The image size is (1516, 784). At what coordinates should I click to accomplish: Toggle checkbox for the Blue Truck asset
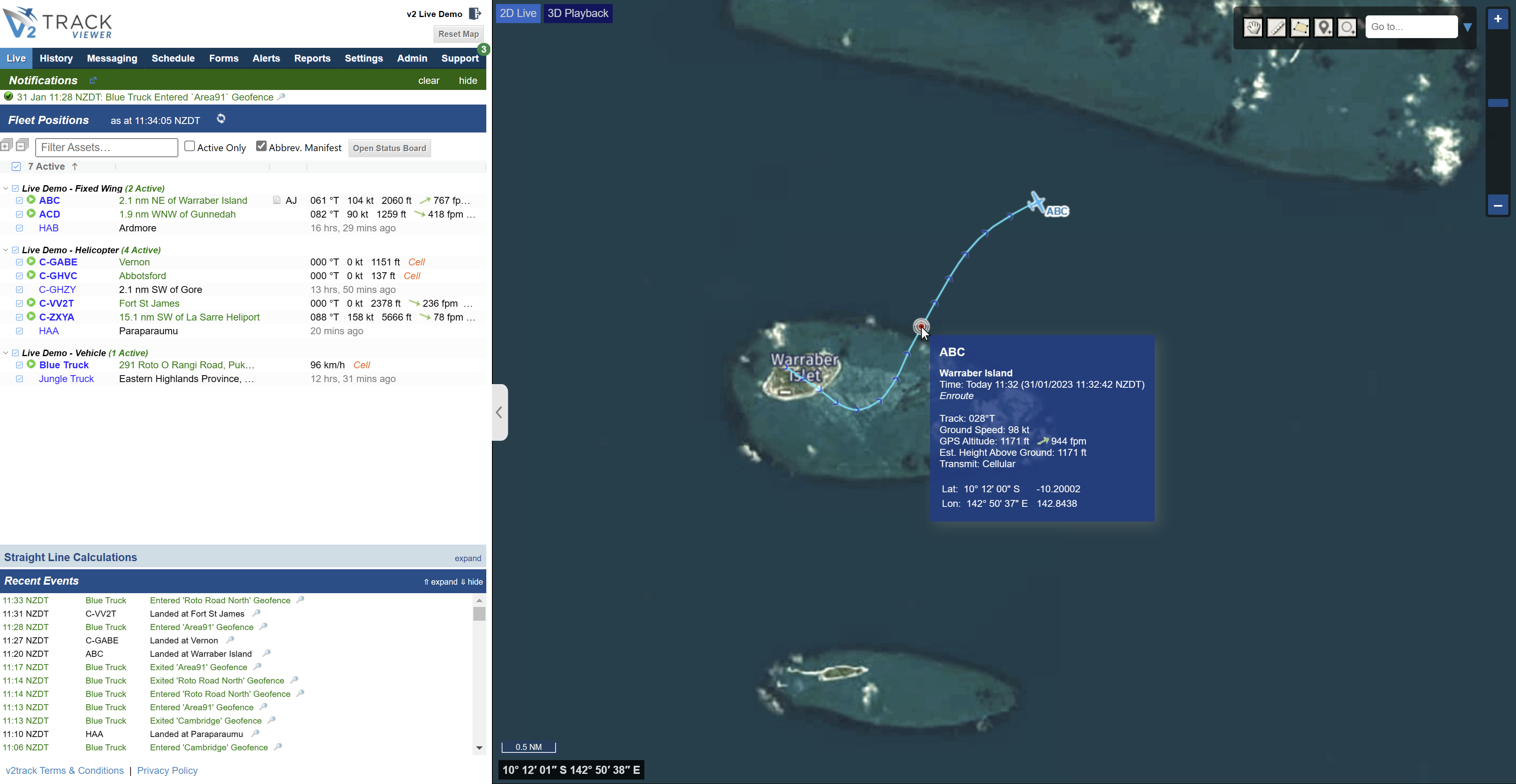click(19, 365)
